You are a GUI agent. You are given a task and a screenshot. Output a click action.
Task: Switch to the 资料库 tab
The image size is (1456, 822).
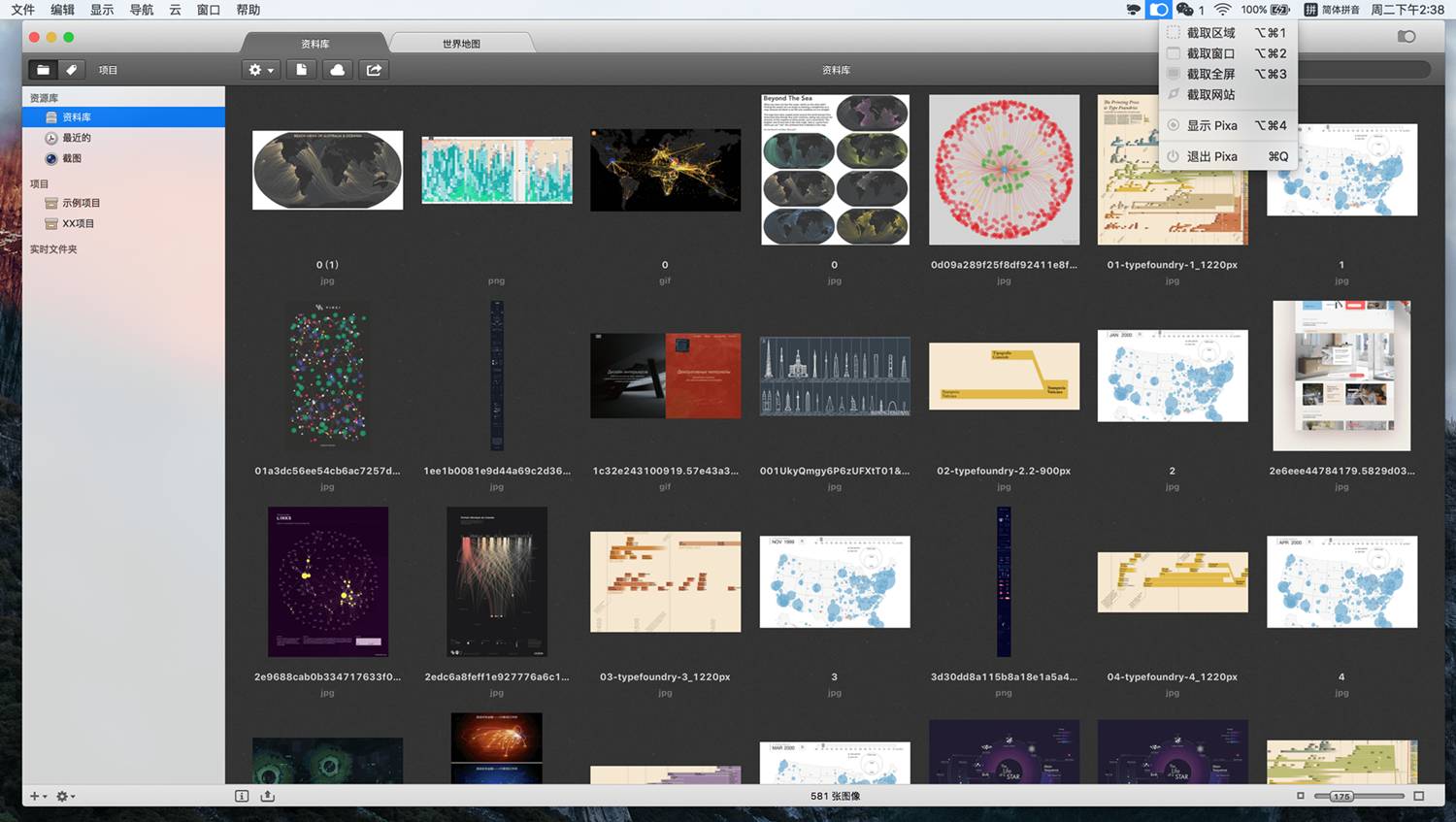(314, 44)
